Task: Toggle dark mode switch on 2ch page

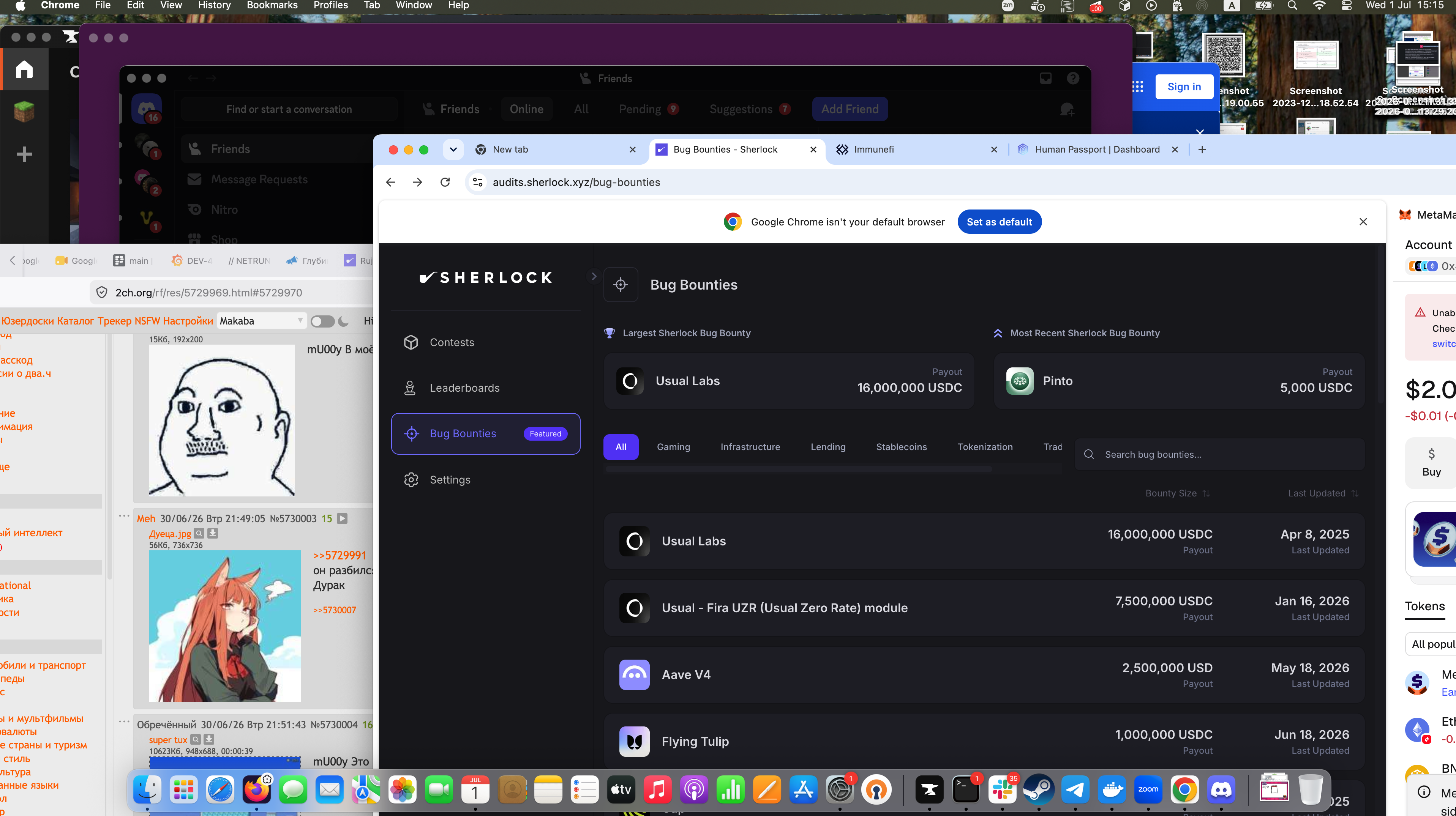Action: [x=323, y=321]
